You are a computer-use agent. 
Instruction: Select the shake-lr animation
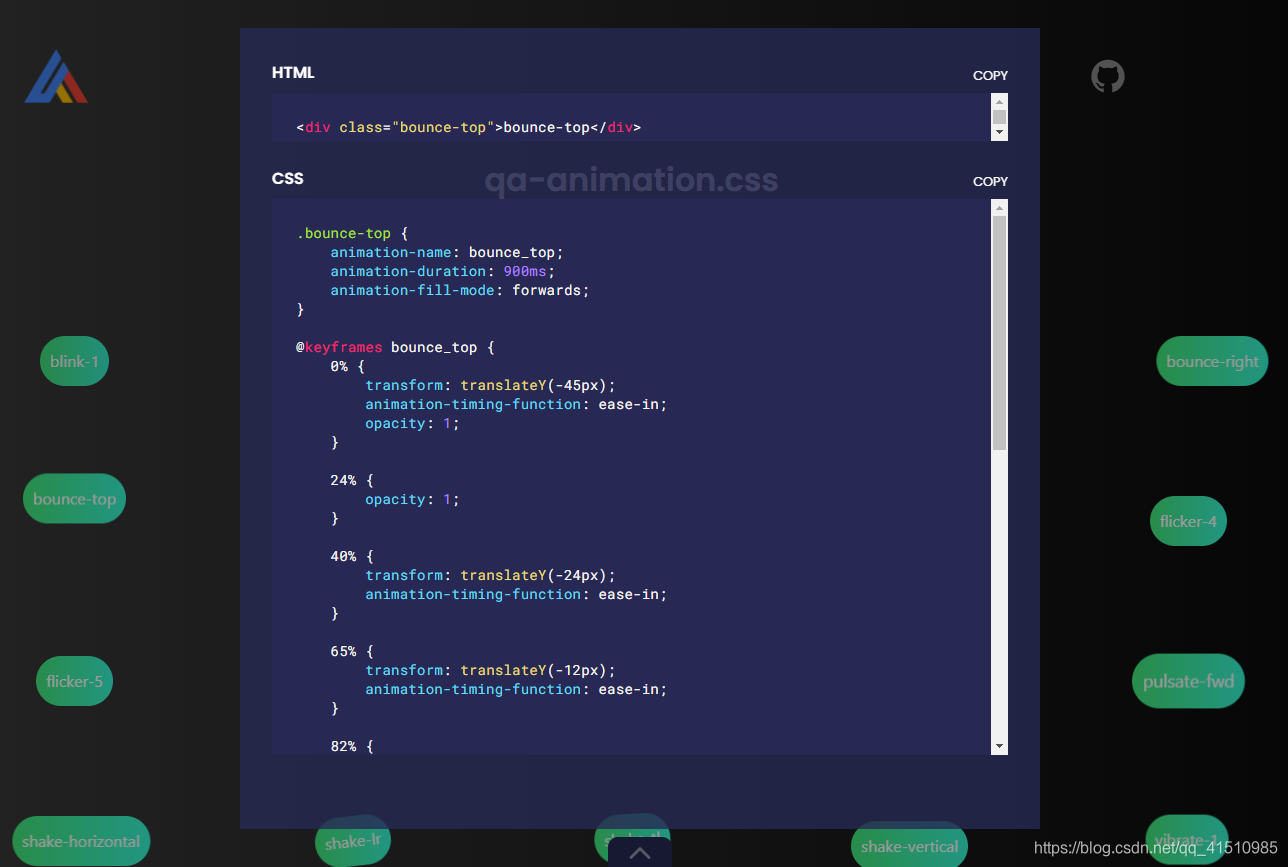tap(353, 841)
